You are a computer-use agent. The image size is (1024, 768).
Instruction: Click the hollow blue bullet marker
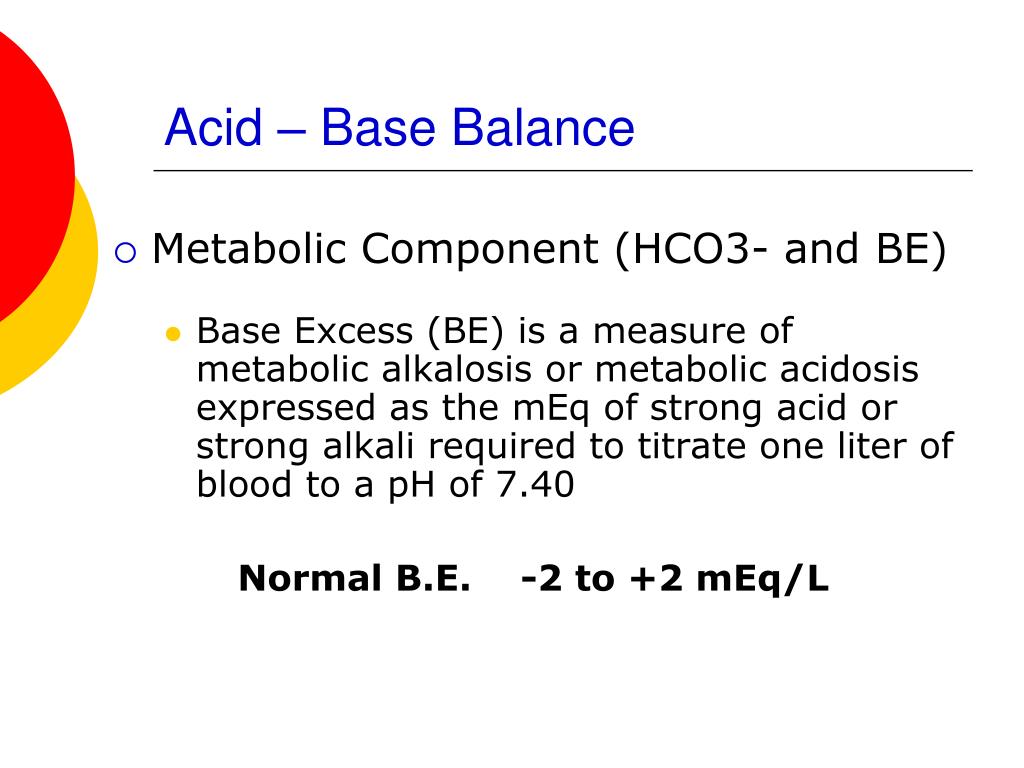(125, 252)
